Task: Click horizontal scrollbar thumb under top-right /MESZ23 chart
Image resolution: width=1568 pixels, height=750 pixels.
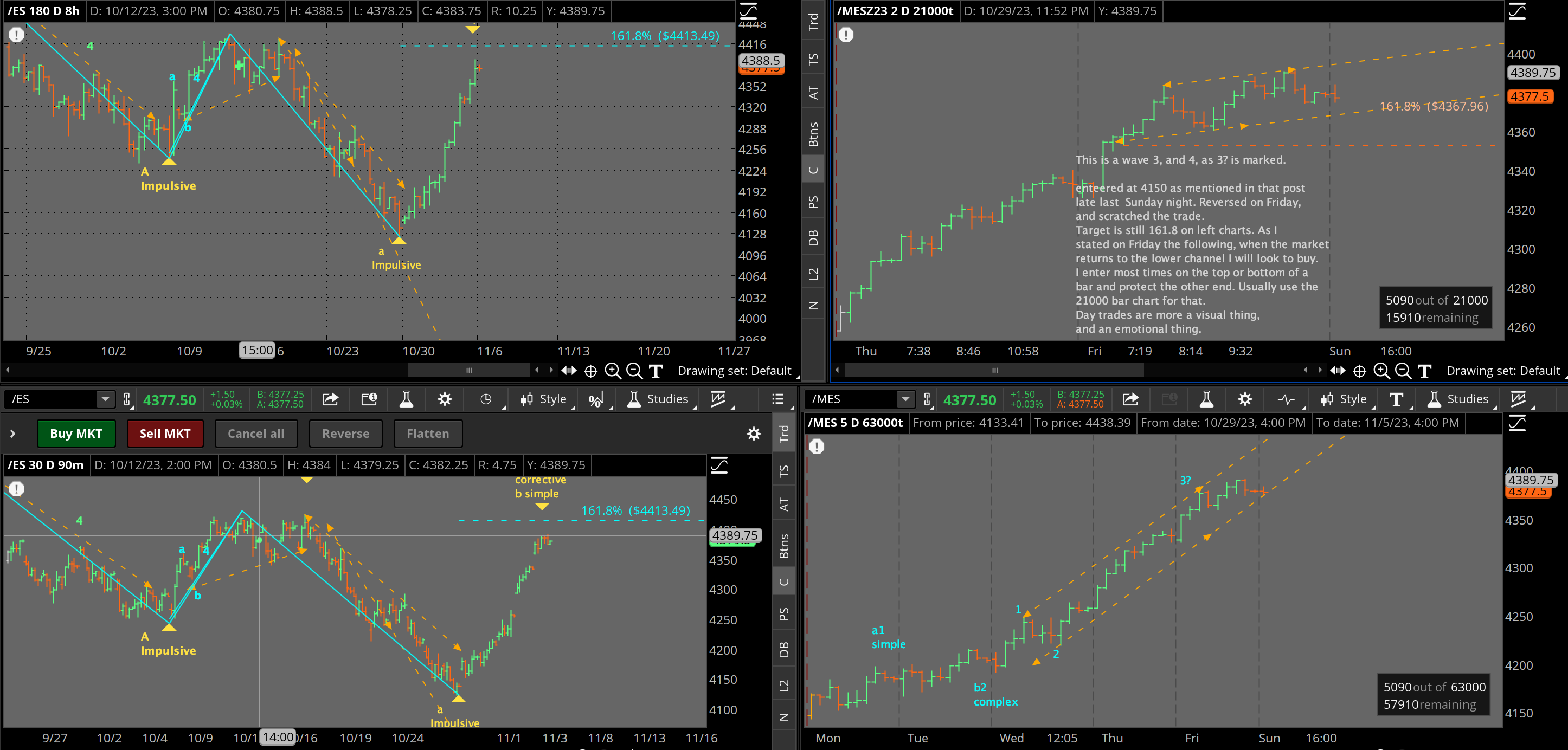Action: [x=994, y=370]
